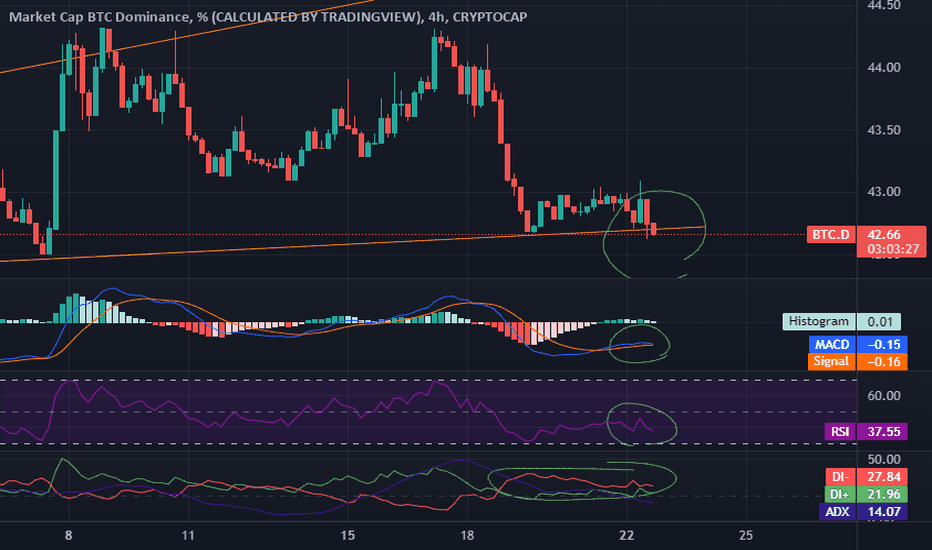Image resolution: width=932 pixels, height=550 pixels.
Task: Click the 44.00 price axis label
Action: [x=884, y=67]
